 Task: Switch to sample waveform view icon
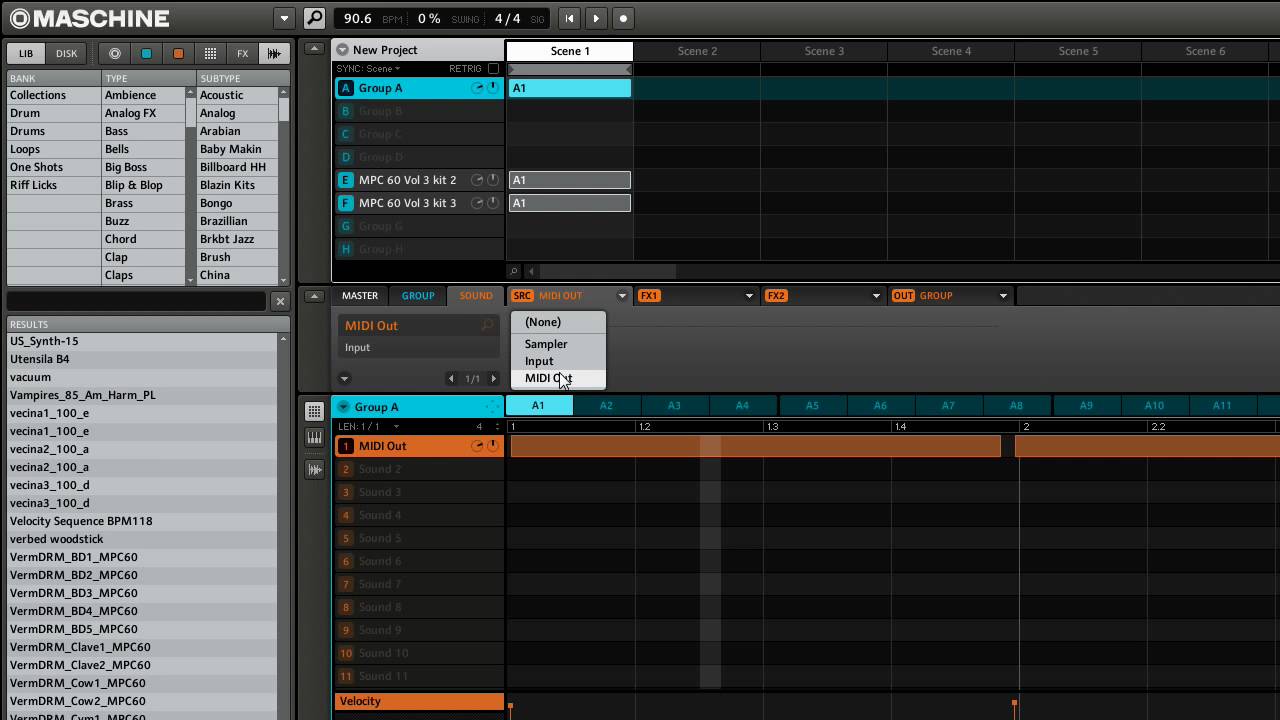click(314, 469)
